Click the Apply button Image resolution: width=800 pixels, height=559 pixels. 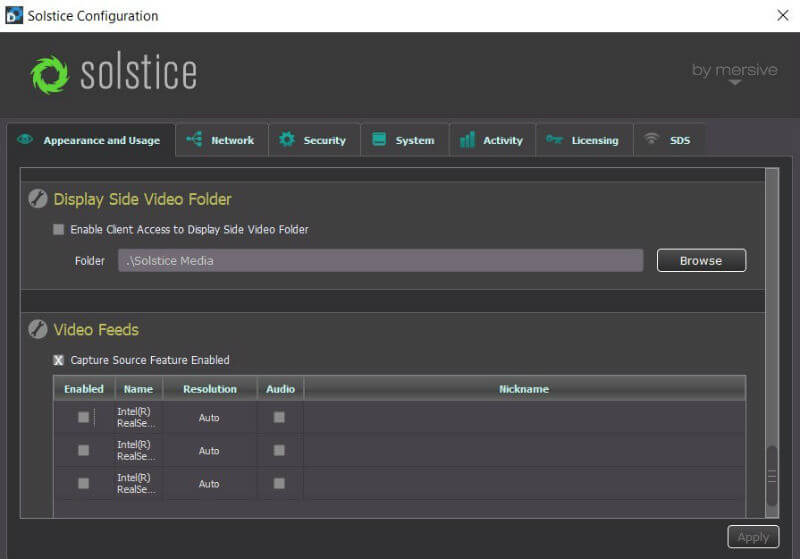753,537
